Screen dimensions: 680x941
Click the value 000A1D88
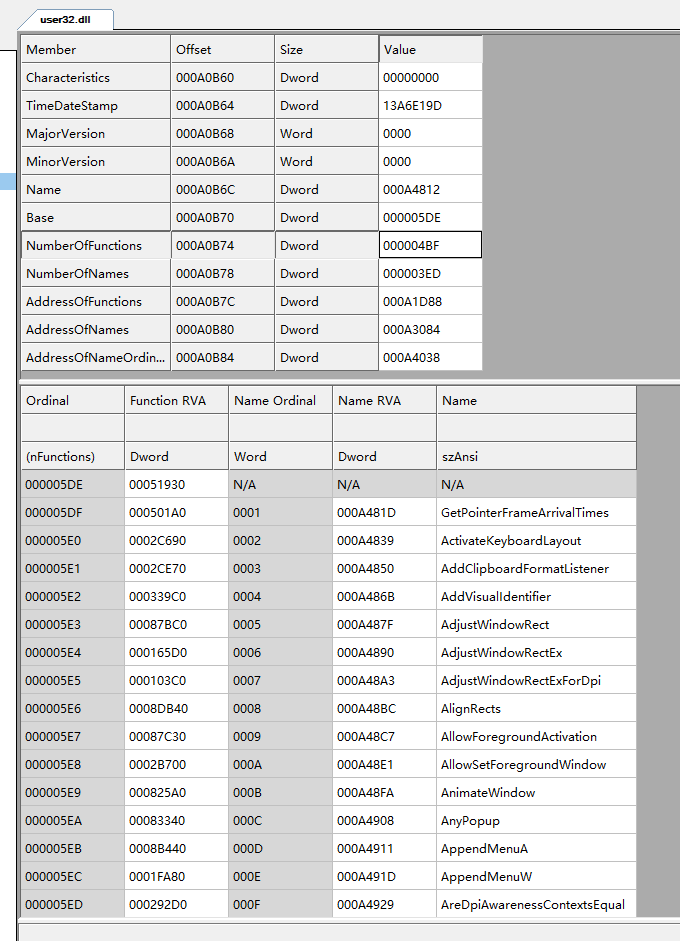pos(430,301)
